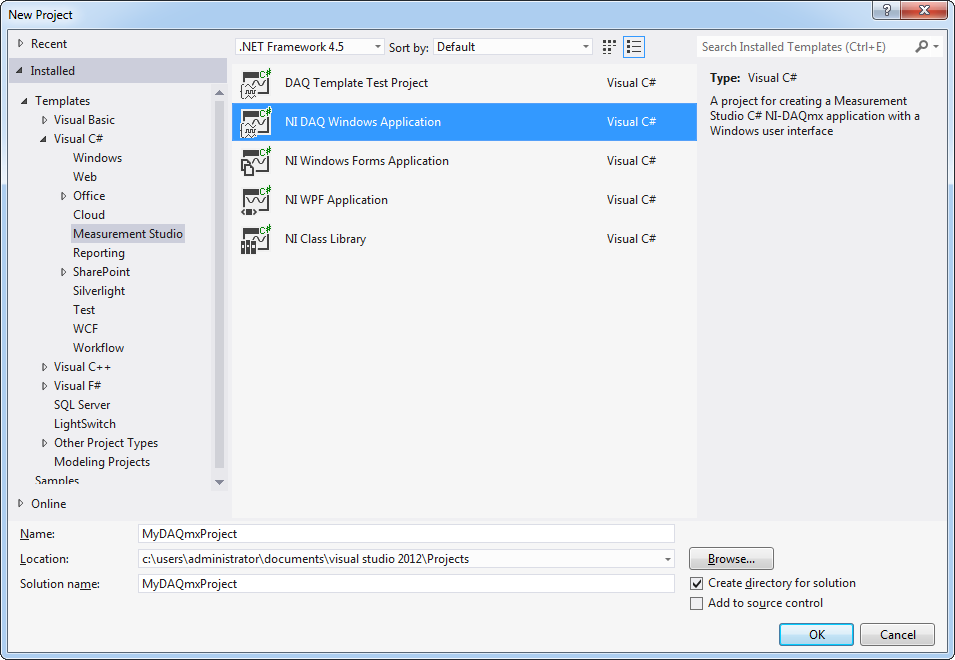This screenshot has height=660, width=955.
Task: Switch to medium icons list view
Action: tap(634, 47)
